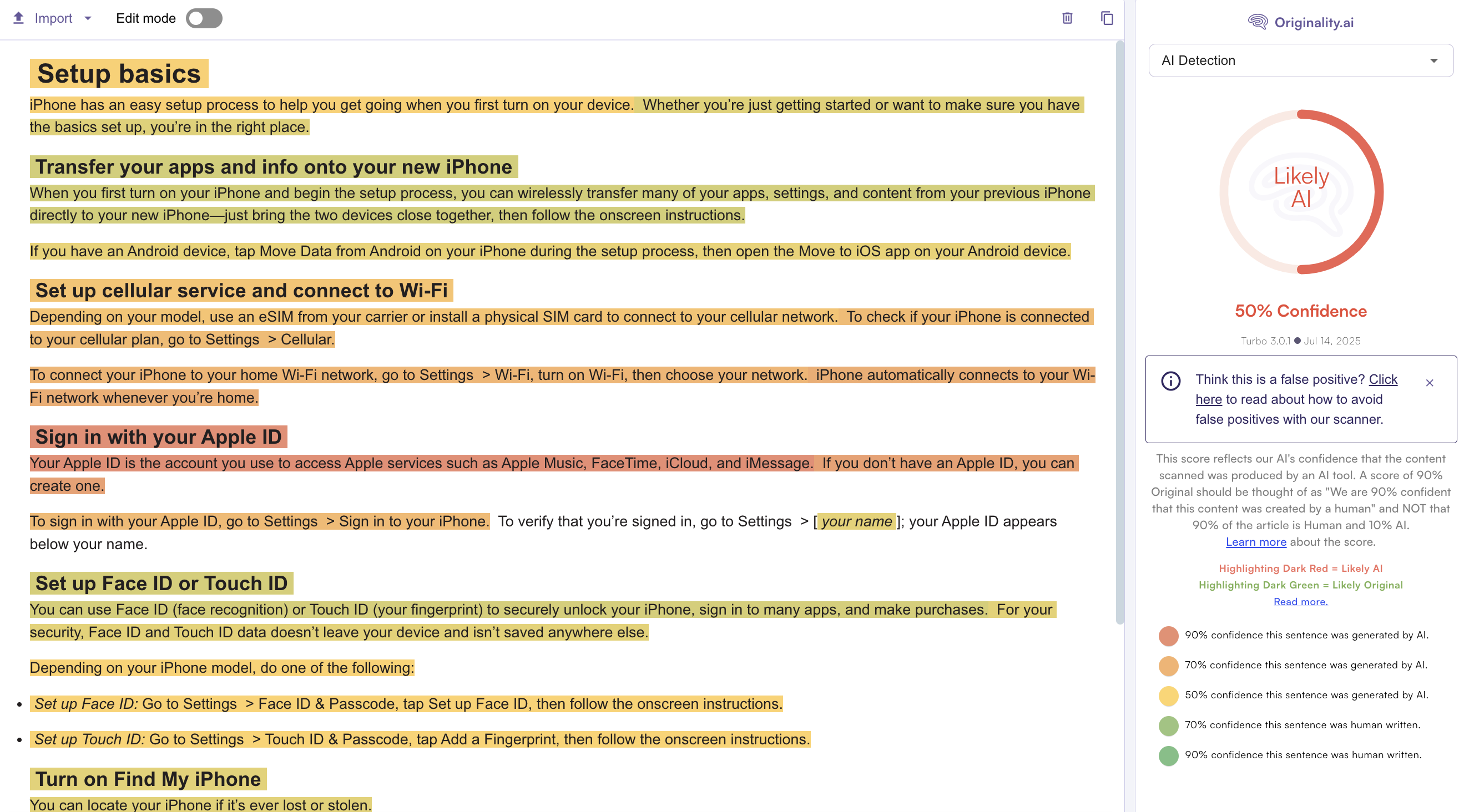
Task: Click the 70% AI confidence orange swatch
Action: 1168,666
